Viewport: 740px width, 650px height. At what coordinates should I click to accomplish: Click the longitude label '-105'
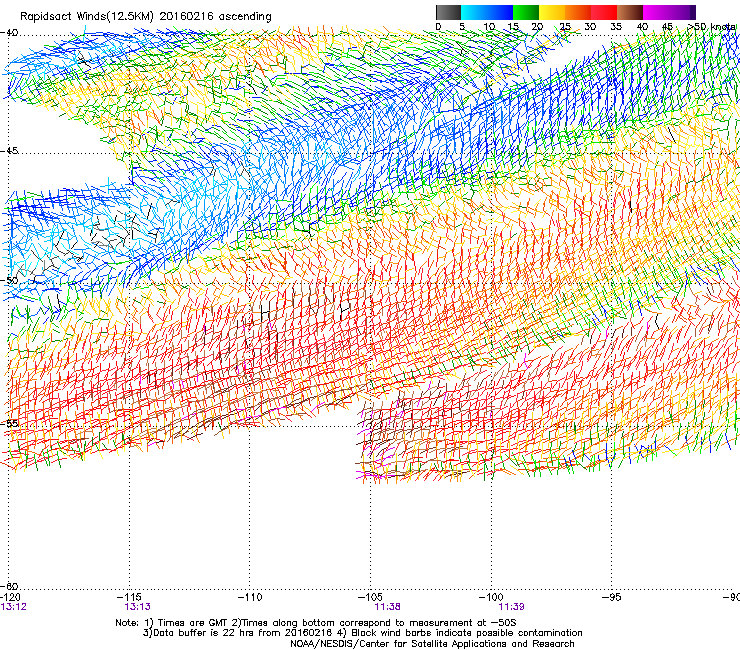370,598
